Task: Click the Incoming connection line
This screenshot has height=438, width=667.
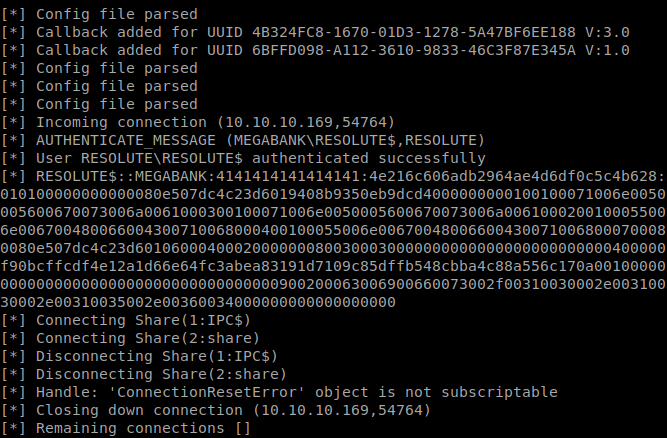Action: [x=198, y=122]
